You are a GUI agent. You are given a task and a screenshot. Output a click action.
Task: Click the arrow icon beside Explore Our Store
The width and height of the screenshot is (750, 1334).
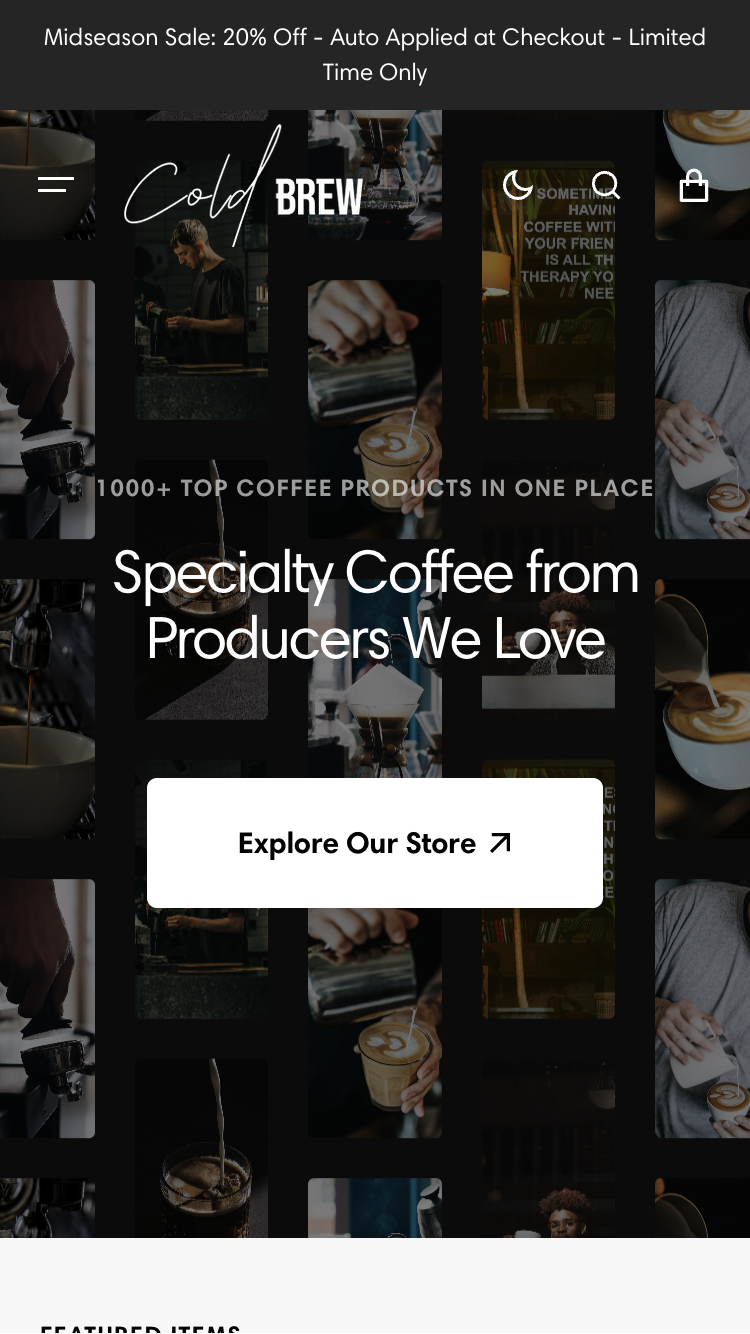501,843
